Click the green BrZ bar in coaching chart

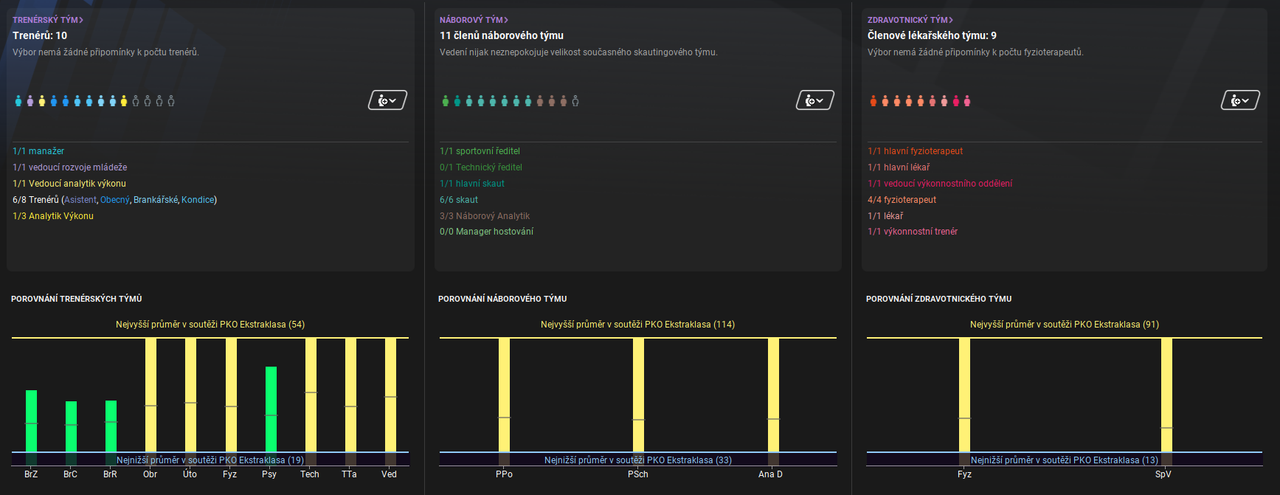coord(31,427)
